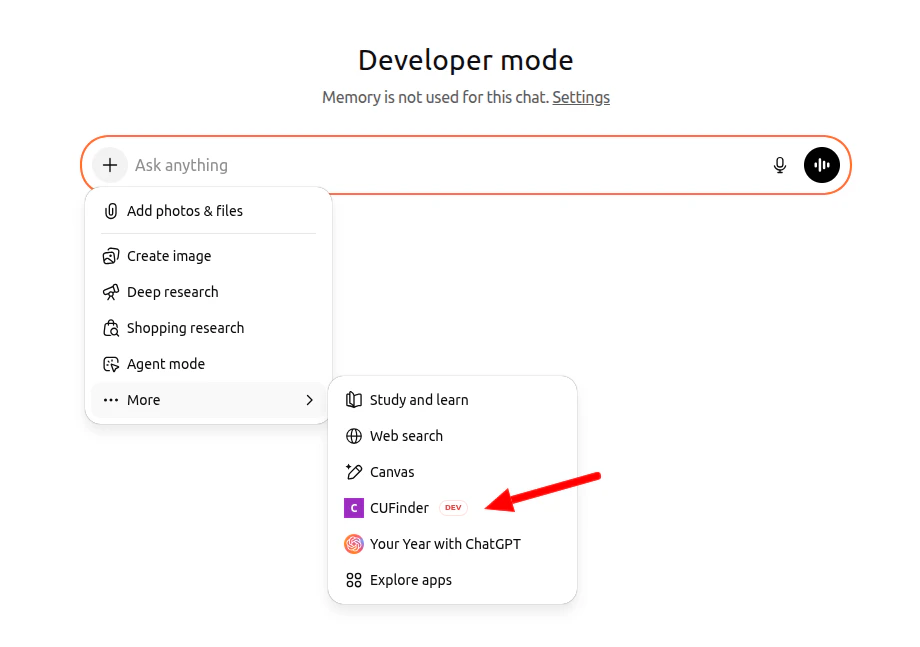Select Web search in submenu
This screenshot has width=920, height=647.
[452, 436]
